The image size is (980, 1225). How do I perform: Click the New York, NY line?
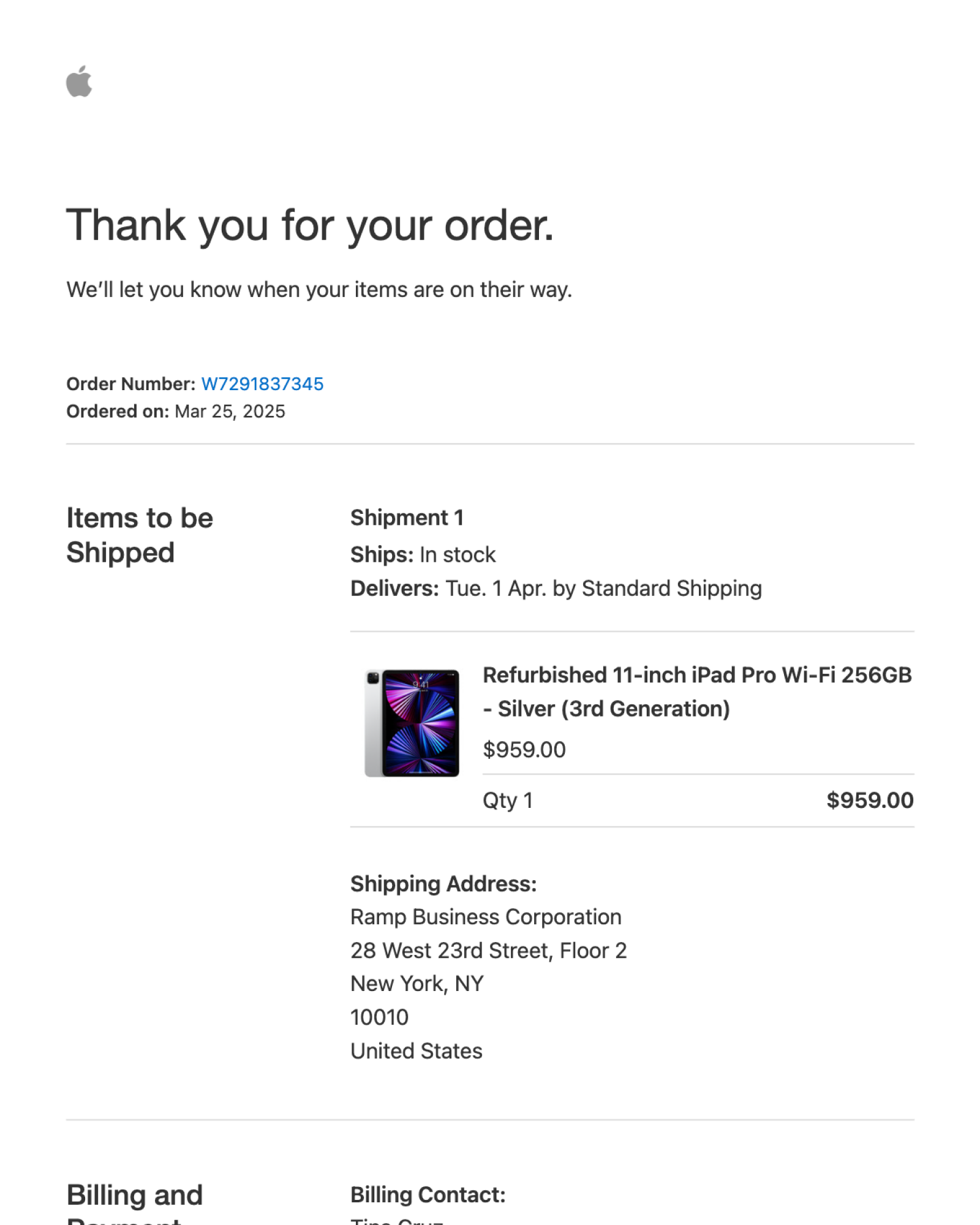point(417,984)
